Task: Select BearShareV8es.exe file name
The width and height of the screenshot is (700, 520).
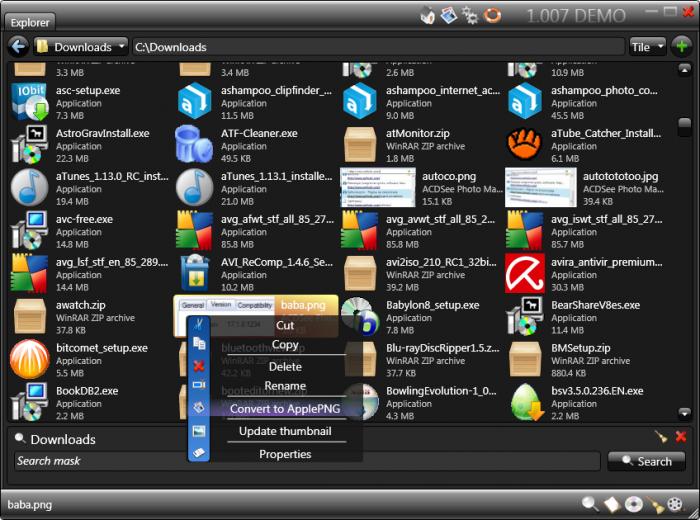Action: (596, 305)
